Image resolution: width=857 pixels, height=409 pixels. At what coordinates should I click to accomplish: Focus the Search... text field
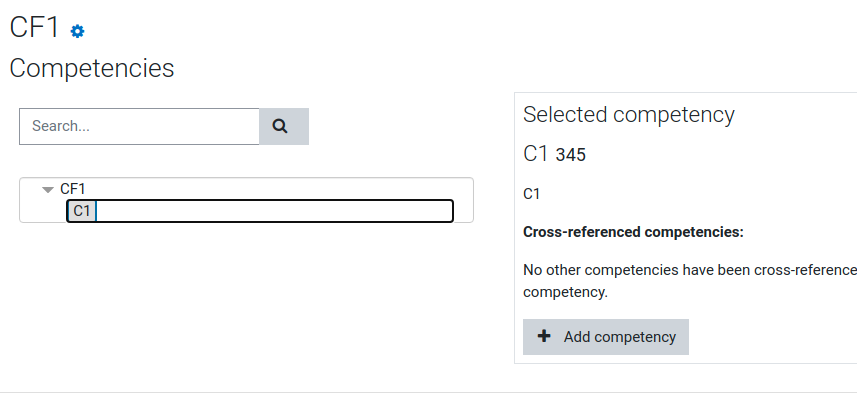pyautogui.click(x=139, y=126)
